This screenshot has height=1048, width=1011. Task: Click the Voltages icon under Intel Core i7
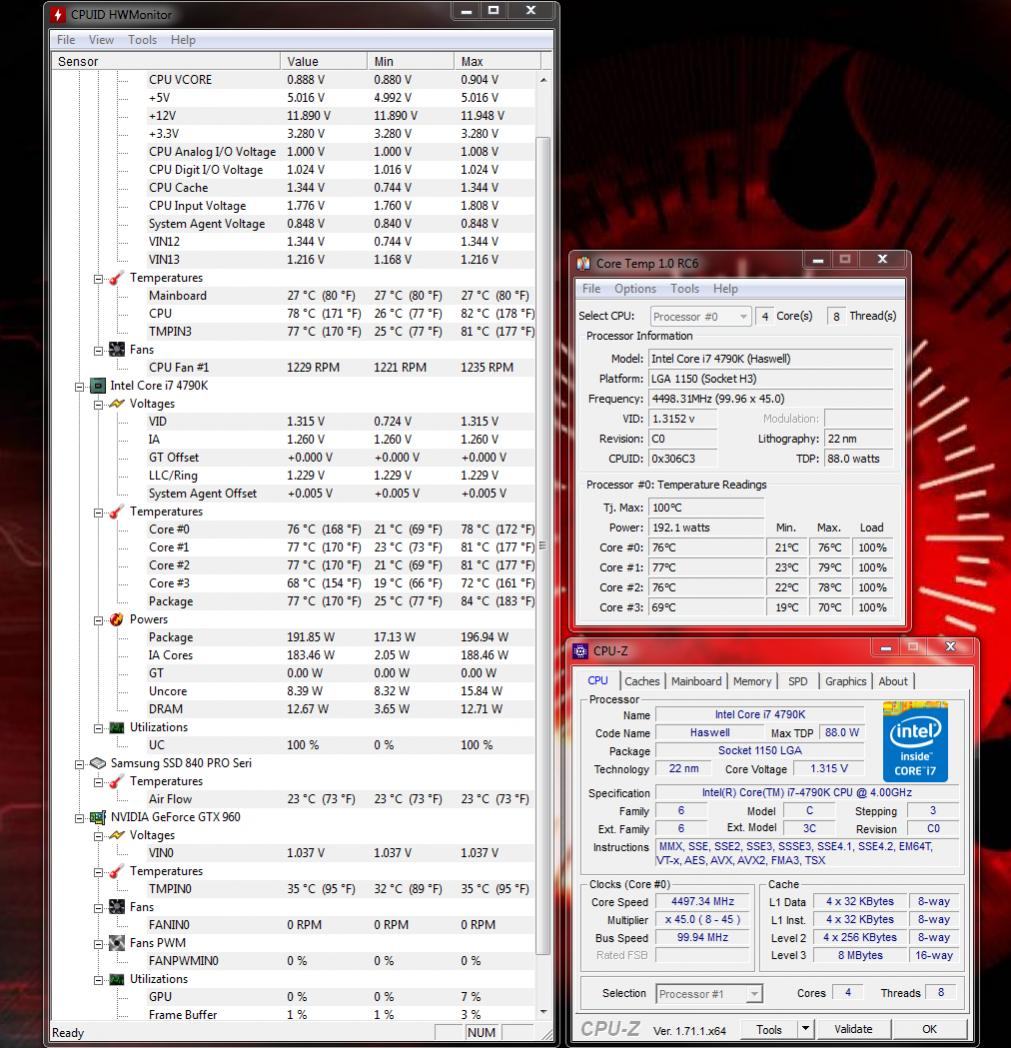point(116,404)
